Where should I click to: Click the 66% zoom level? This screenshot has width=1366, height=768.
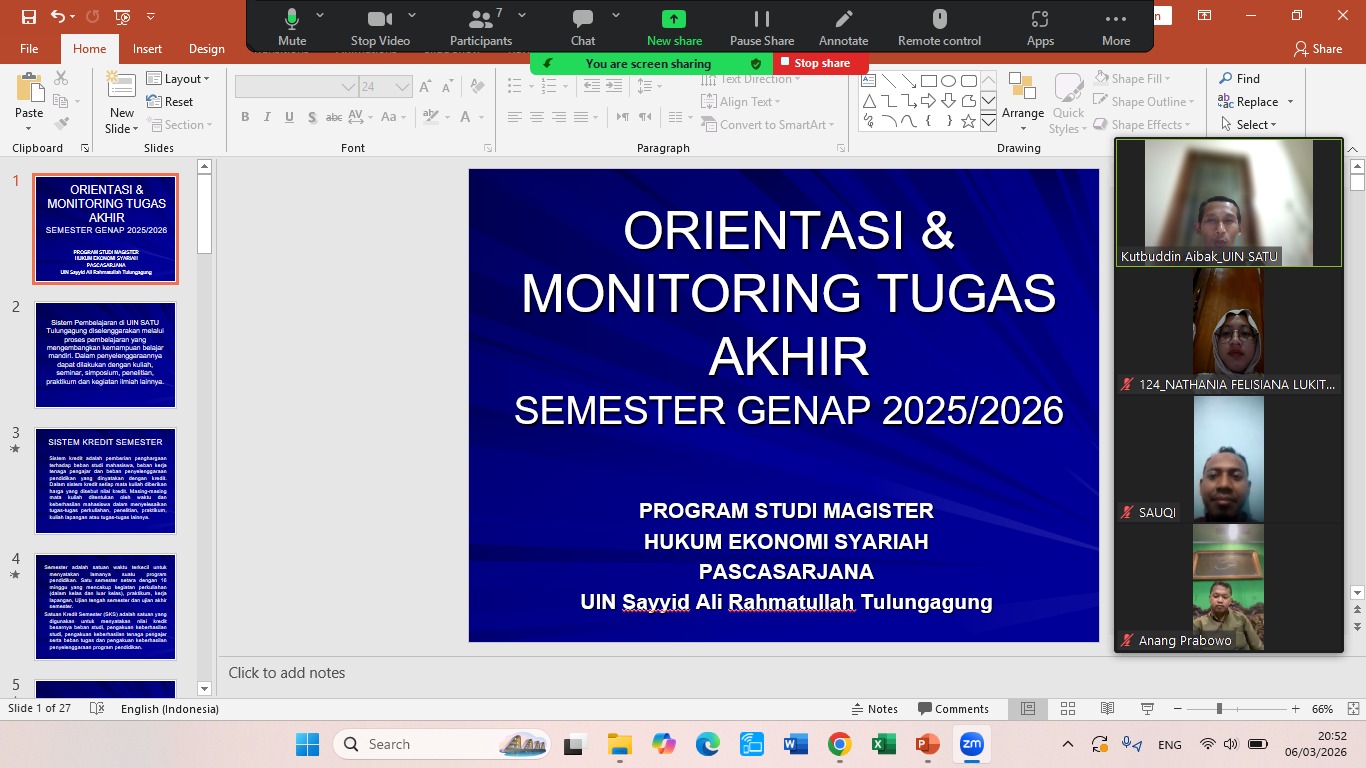(x=1322, y=709)
